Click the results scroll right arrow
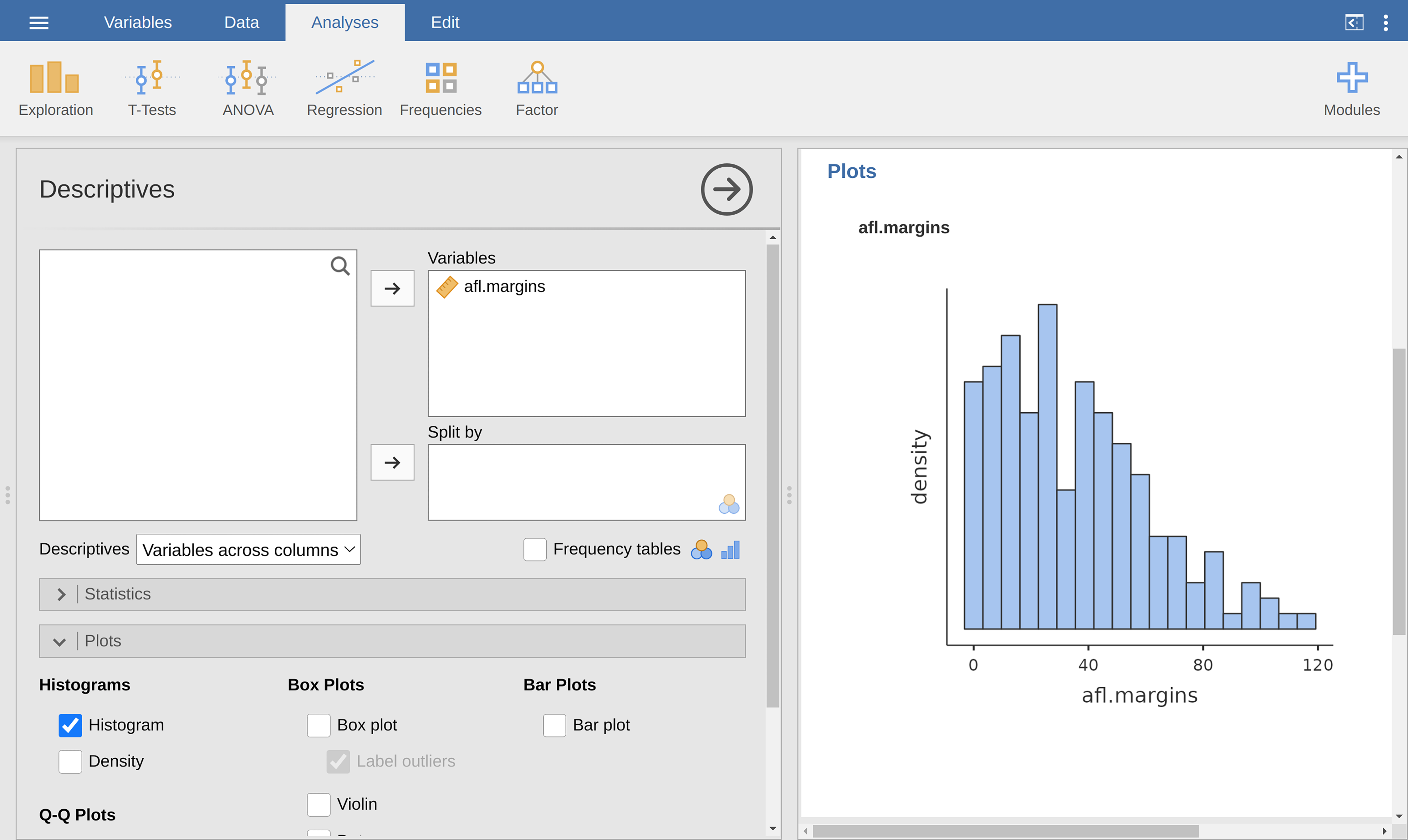The image size is (1408, 840). coord(1384,831)
